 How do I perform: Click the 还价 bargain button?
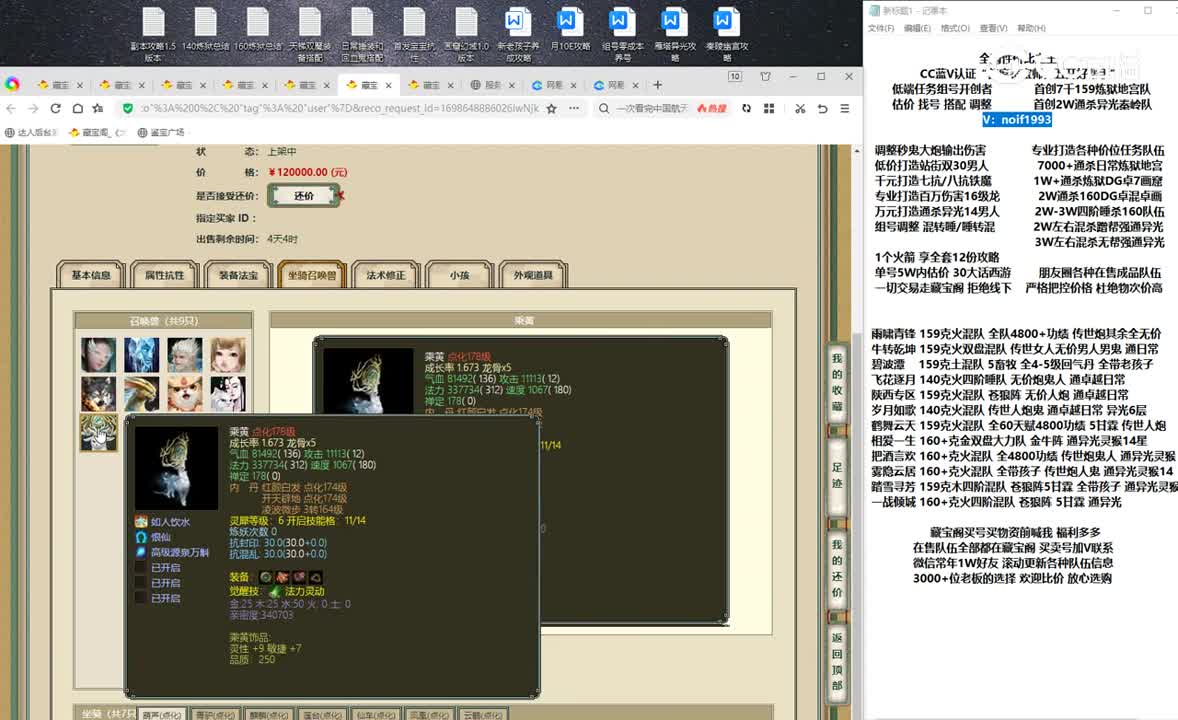click(x=304, y=195)
